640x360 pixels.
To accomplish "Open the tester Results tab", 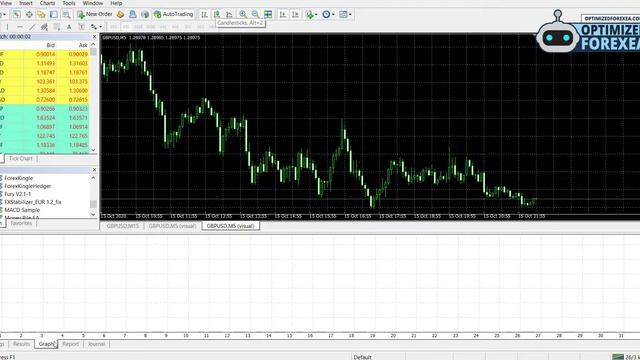I will (x=22, y=344).
